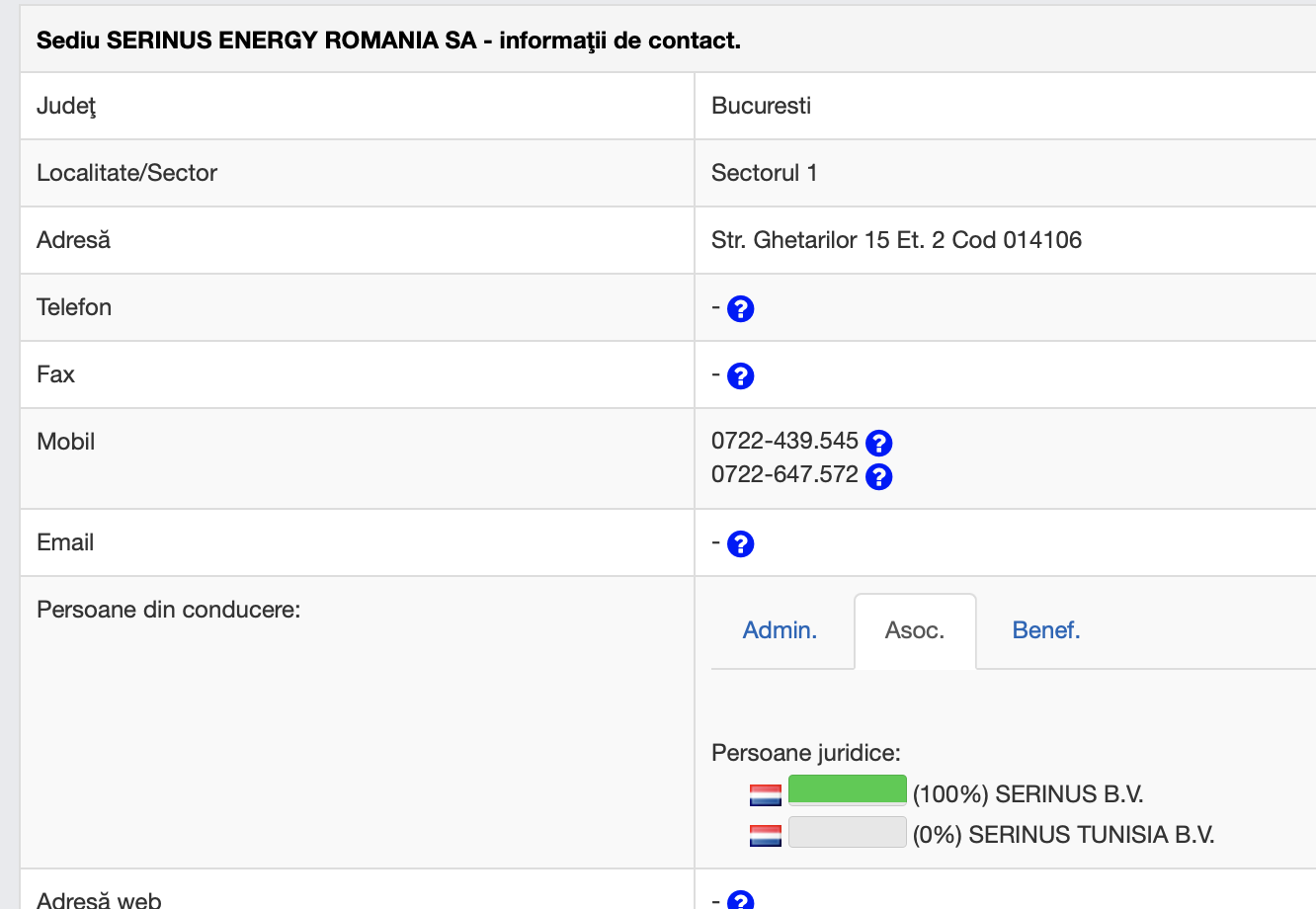Click the help icon in the Telefon row

pos(740,309)
